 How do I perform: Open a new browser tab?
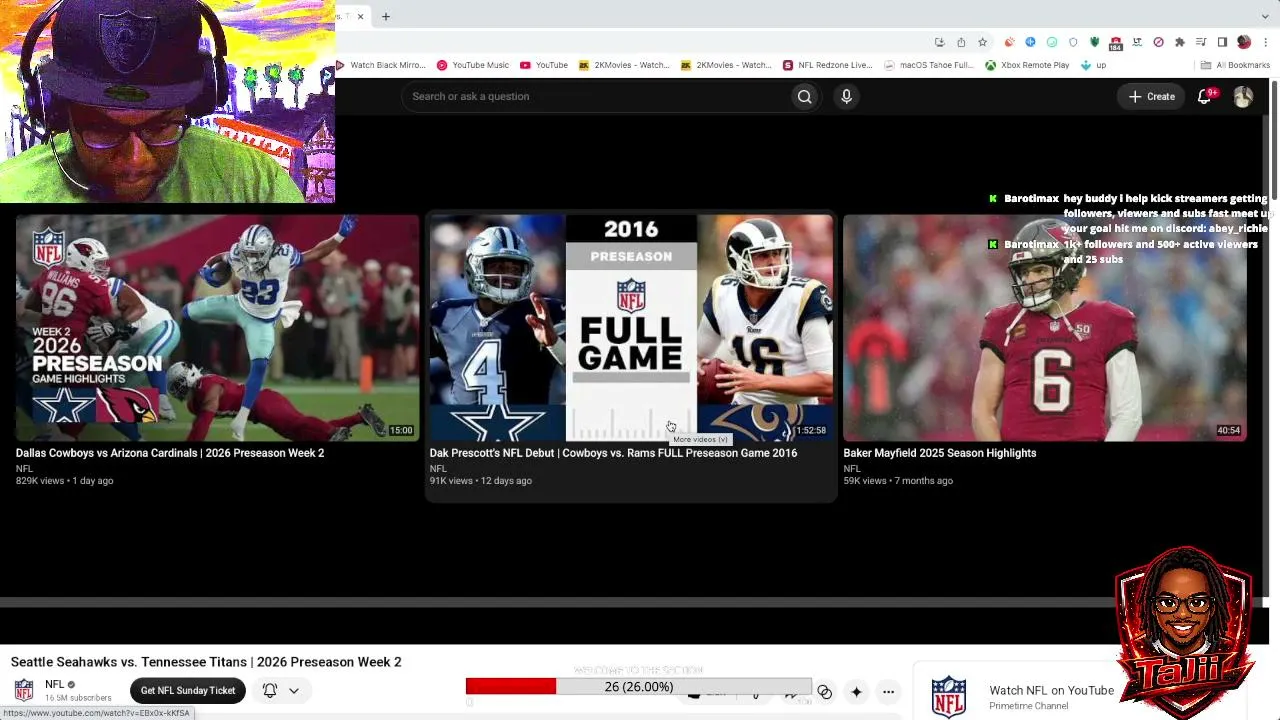[386, 16]
